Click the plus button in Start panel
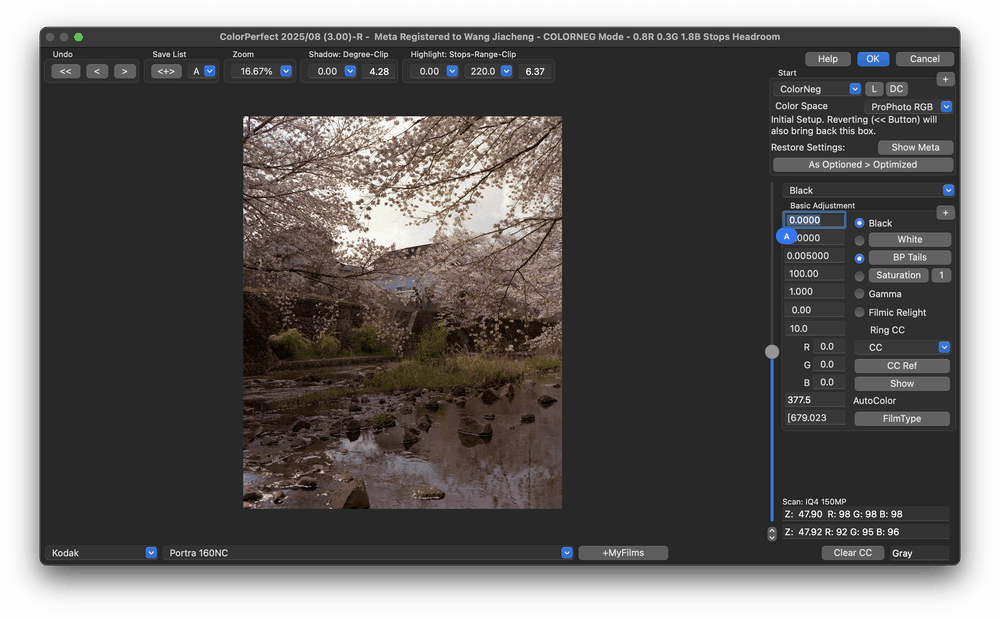Screen dimensions: 1000x618 coord(945,79)
